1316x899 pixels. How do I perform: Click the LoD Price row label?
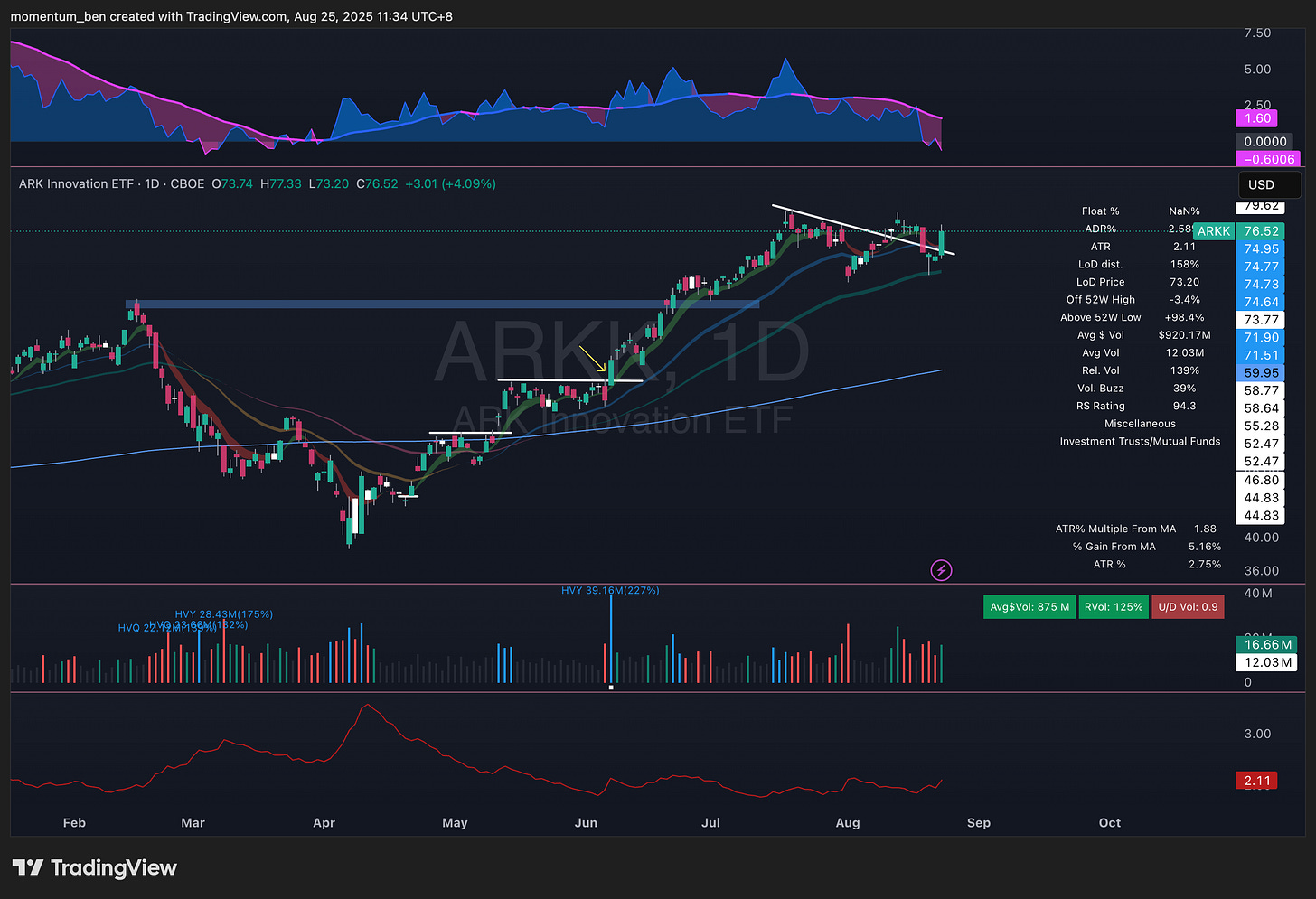[x=1100, y=282]
